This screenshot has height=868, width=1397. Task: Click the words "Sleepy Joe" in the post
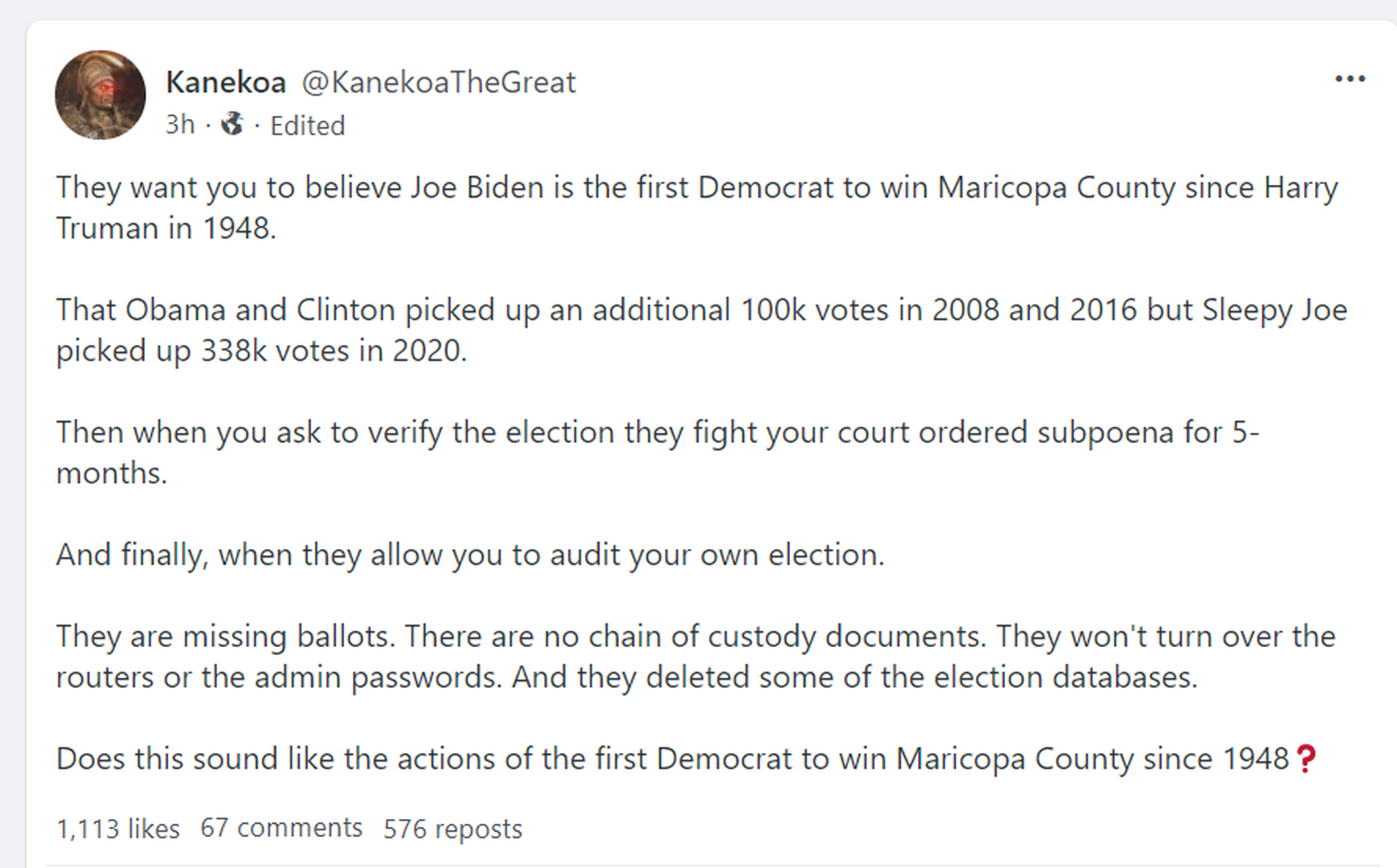point(1274,310)
